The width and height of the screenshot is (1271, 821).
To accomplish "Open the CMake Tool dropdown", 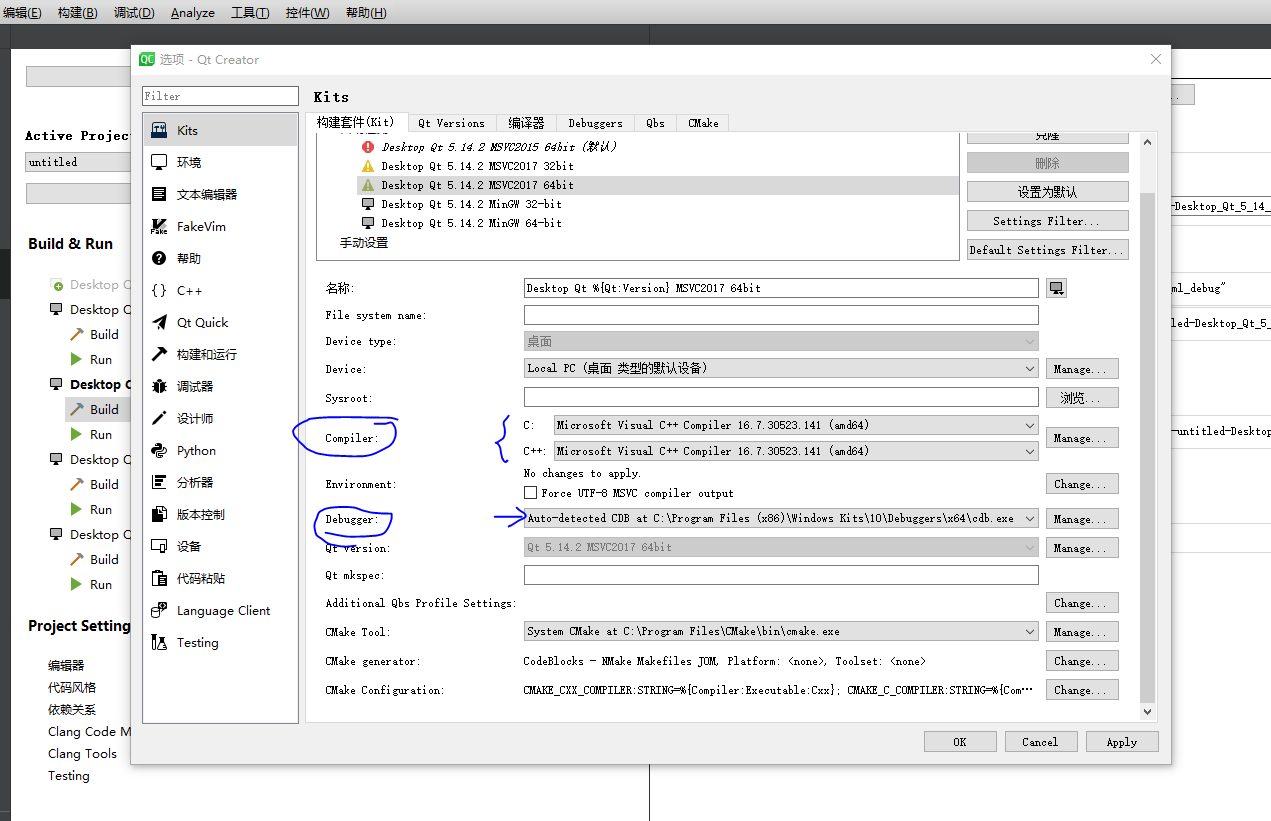I will 781,632.
